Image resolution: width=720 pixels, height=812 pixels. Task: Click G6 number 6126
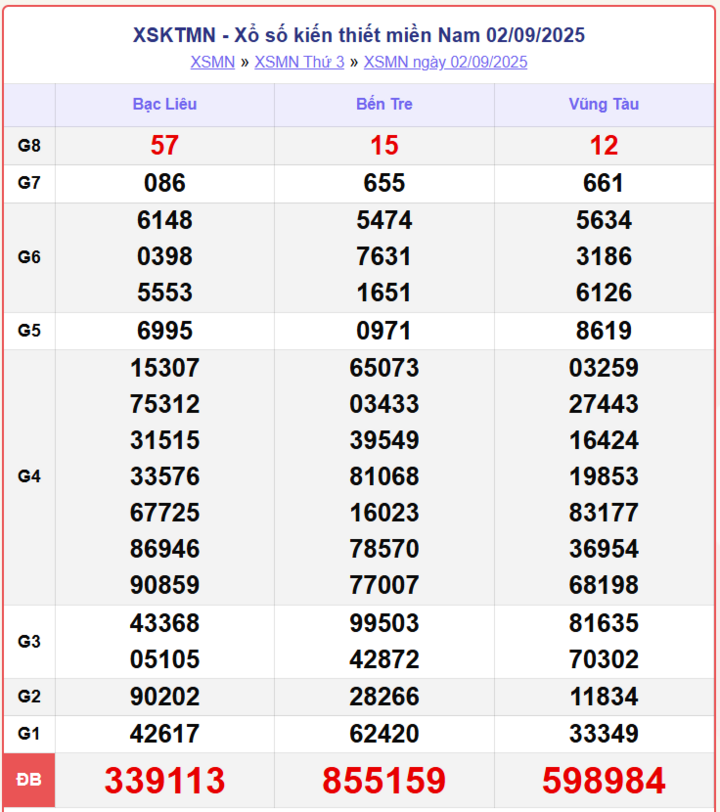pyautogui.click(x=604, y=293)
